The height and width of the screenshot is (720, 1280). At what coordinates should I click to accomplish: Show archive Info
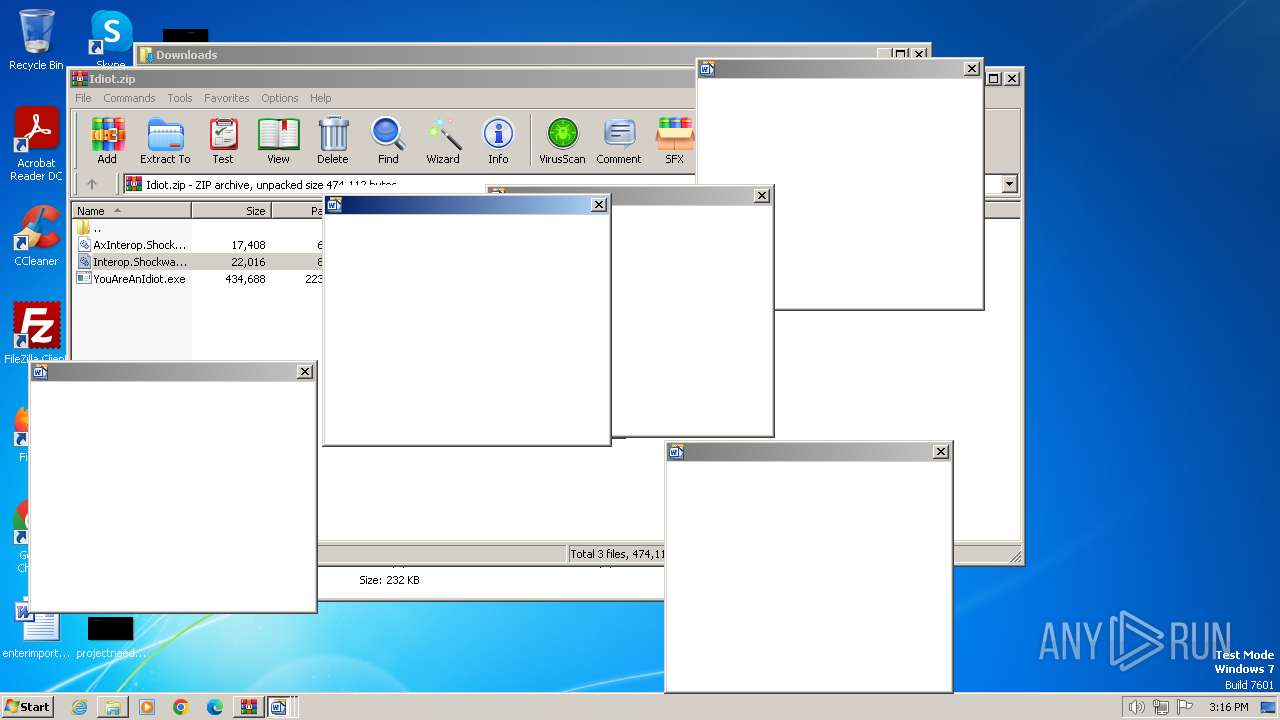[498, 141]
